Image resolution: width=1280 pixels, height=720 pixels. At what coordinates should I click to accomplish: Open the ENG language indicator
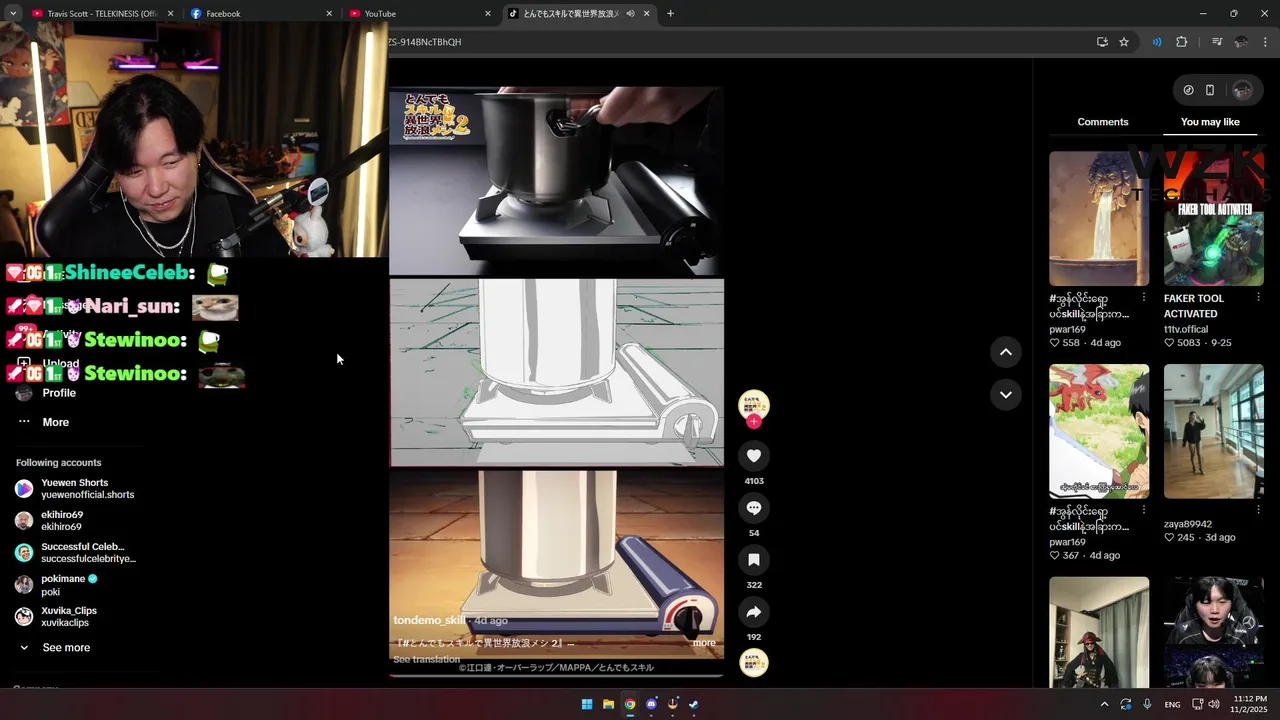(x=1172, y=704)
